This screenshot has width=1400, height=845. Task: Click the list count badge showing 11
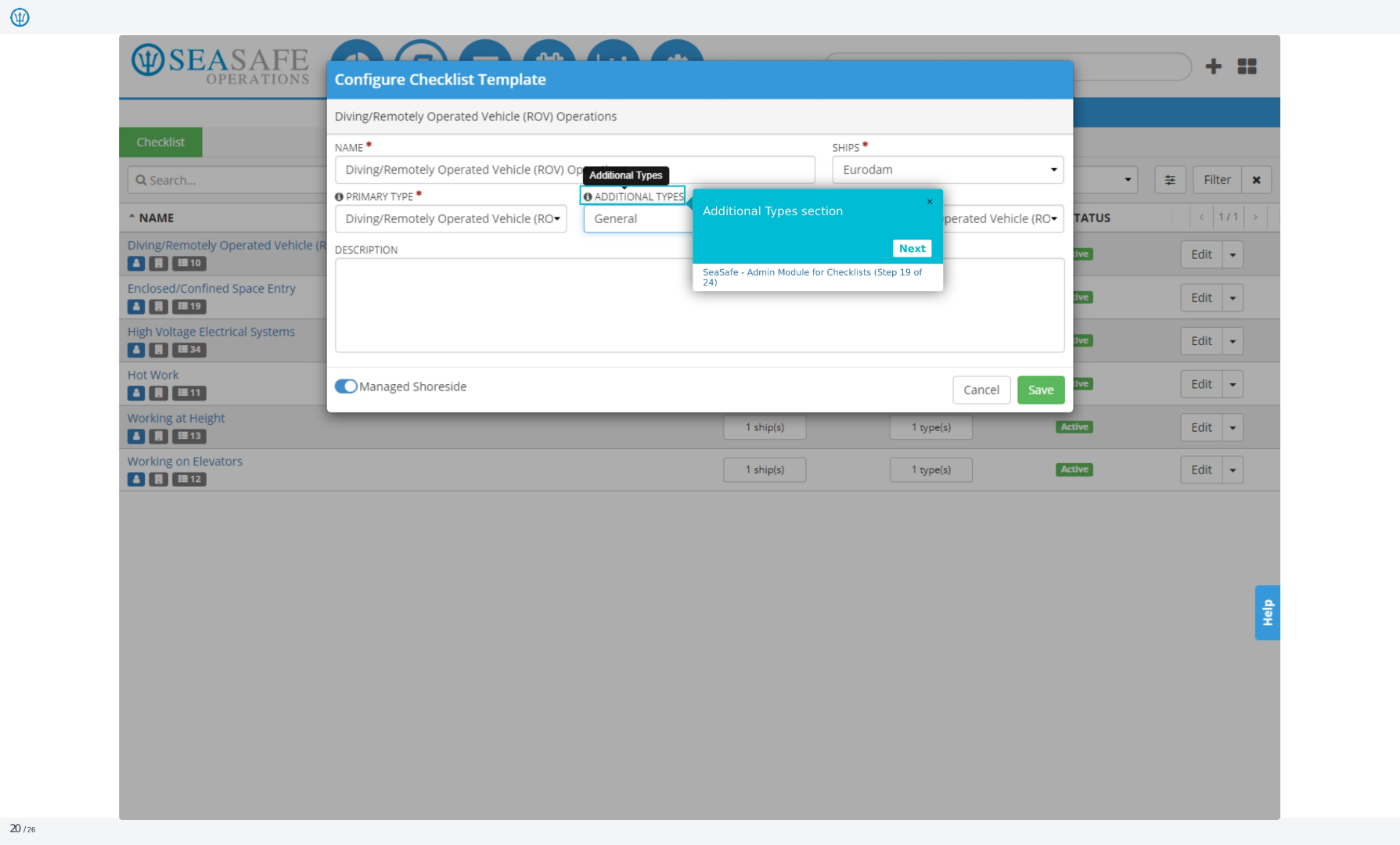[x=189, y=393]
